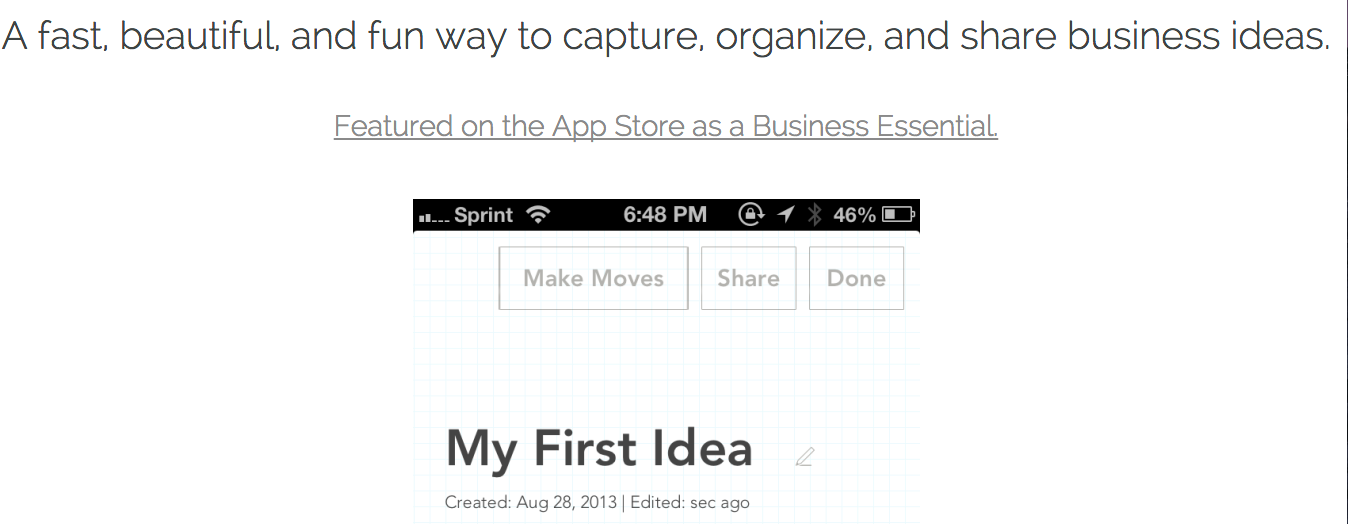Click the headline about capturing business ideas
The height and width of the screenshot is (524, 1348).
coord(666,37)
